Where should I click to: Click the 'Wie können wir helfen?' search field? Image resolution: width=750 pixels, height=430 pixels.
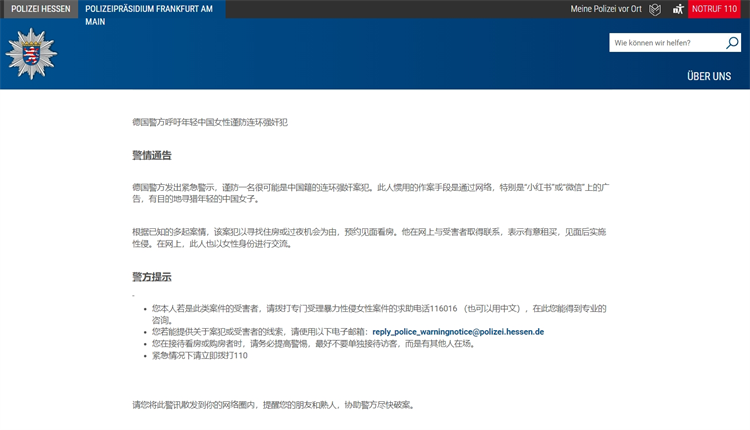(x=666, y=43)
